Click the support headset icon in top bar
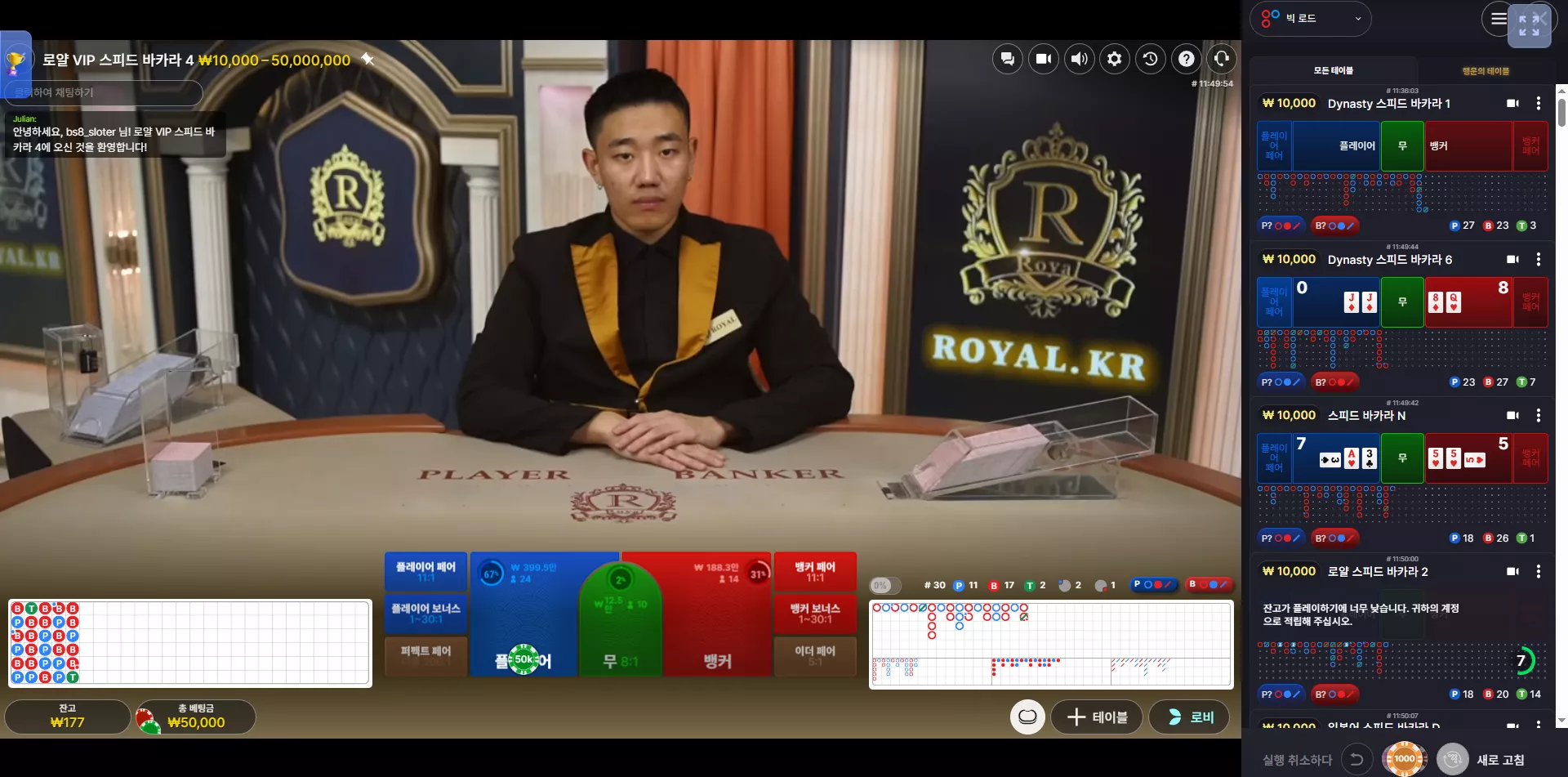The width and height of the screenshot is (1568, 777). [1222, 59]
